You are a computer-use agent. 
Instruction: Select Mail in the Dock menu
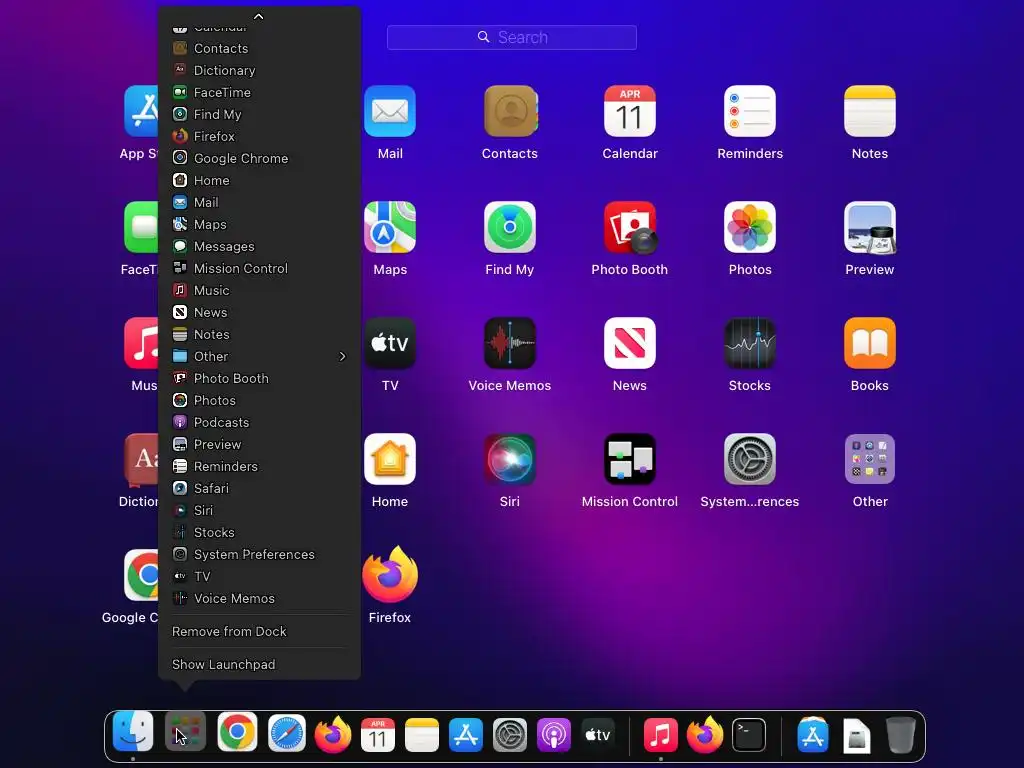coord(259,202)
